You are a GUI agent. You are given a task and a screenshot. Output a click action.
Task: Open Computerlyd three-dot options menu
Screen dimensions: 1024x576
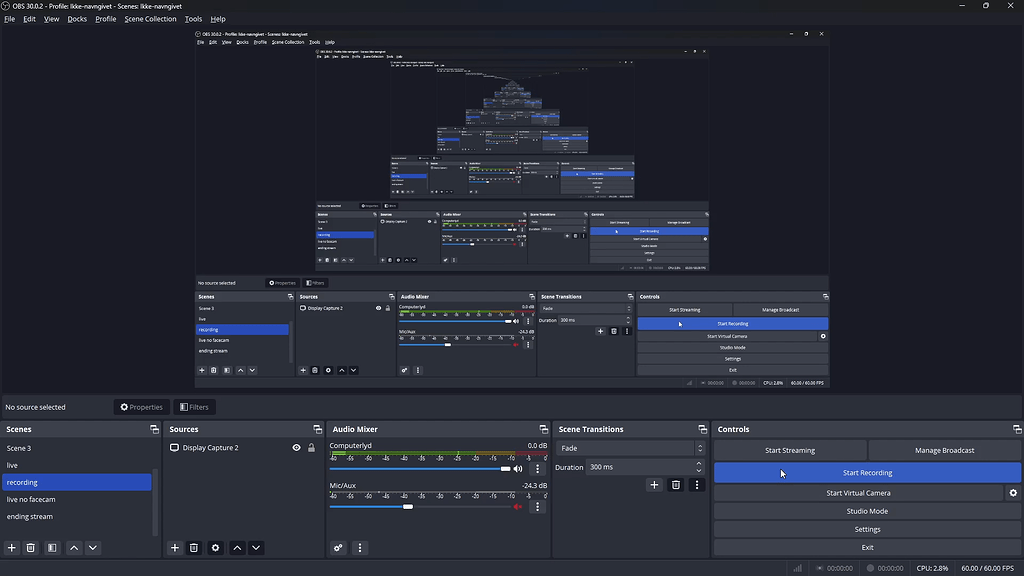[x=537, y=469]
